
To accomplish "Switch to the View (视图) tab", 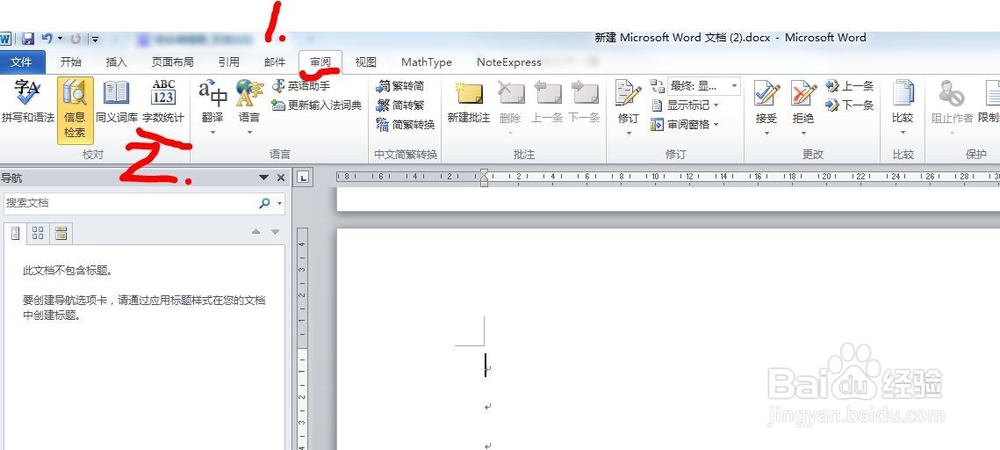I will [365, 62].
